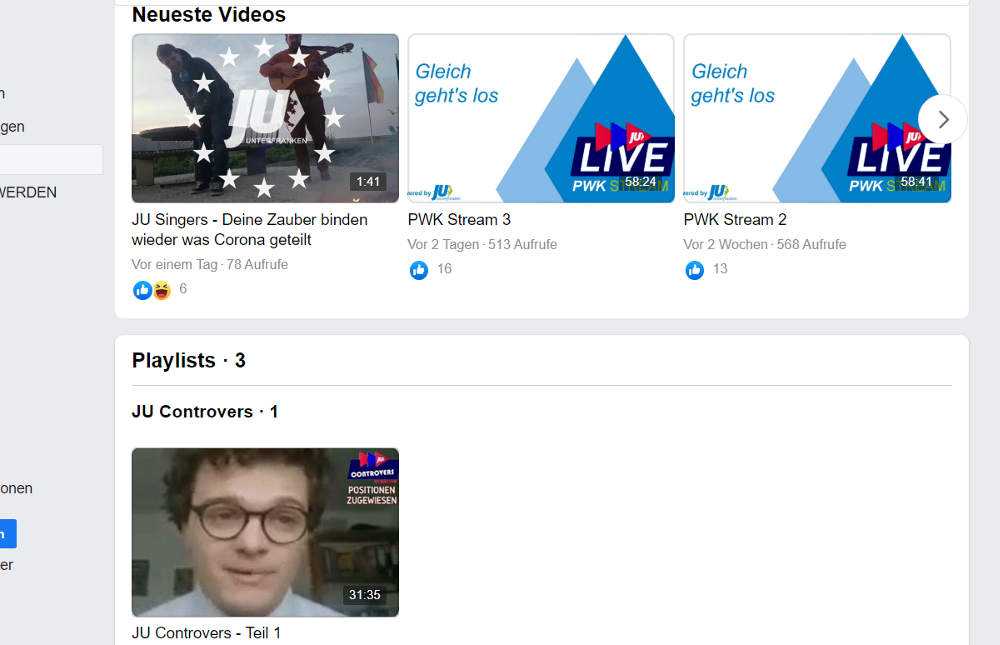This screenshot has width=1000, height=645.
Task: Open the PWK Stream 2 title link
Action: tap(735, 219)
